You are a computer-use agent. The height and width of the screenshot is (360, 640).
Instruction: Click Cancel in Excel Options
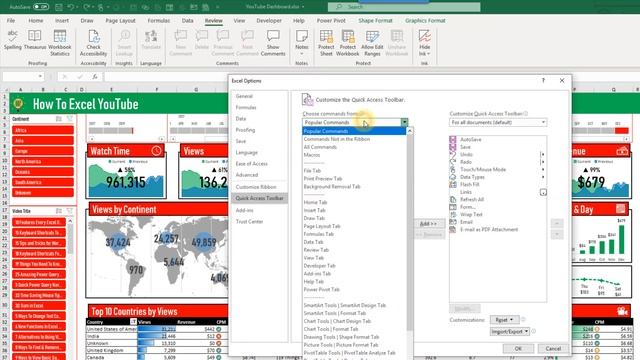(553, 349)
